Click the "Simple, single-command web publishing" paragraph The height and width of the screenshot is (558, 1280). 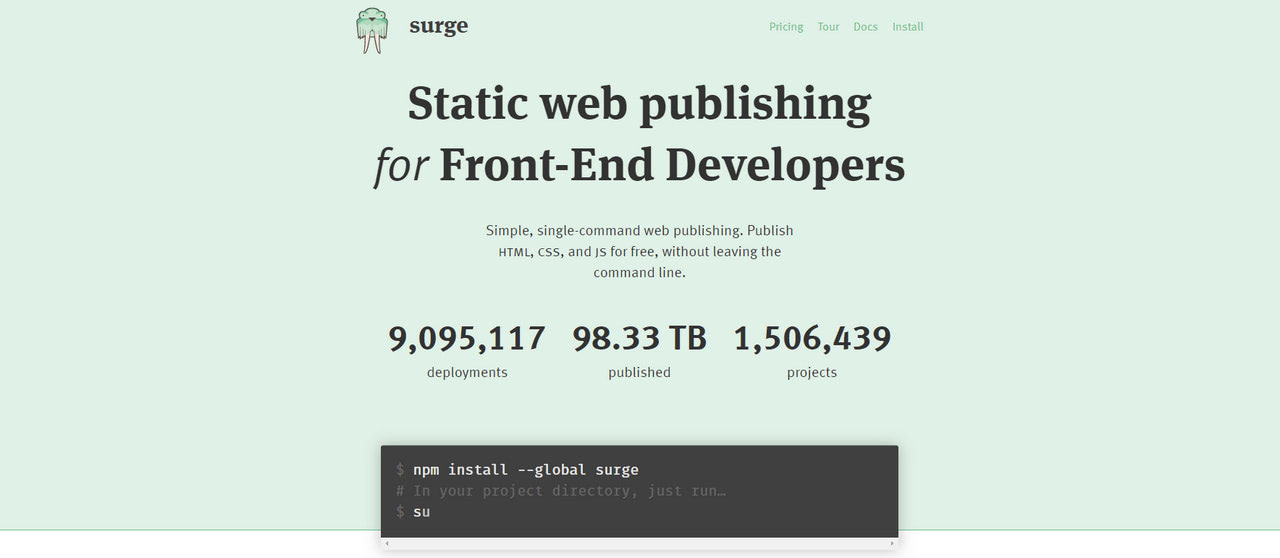click(640, 251)
